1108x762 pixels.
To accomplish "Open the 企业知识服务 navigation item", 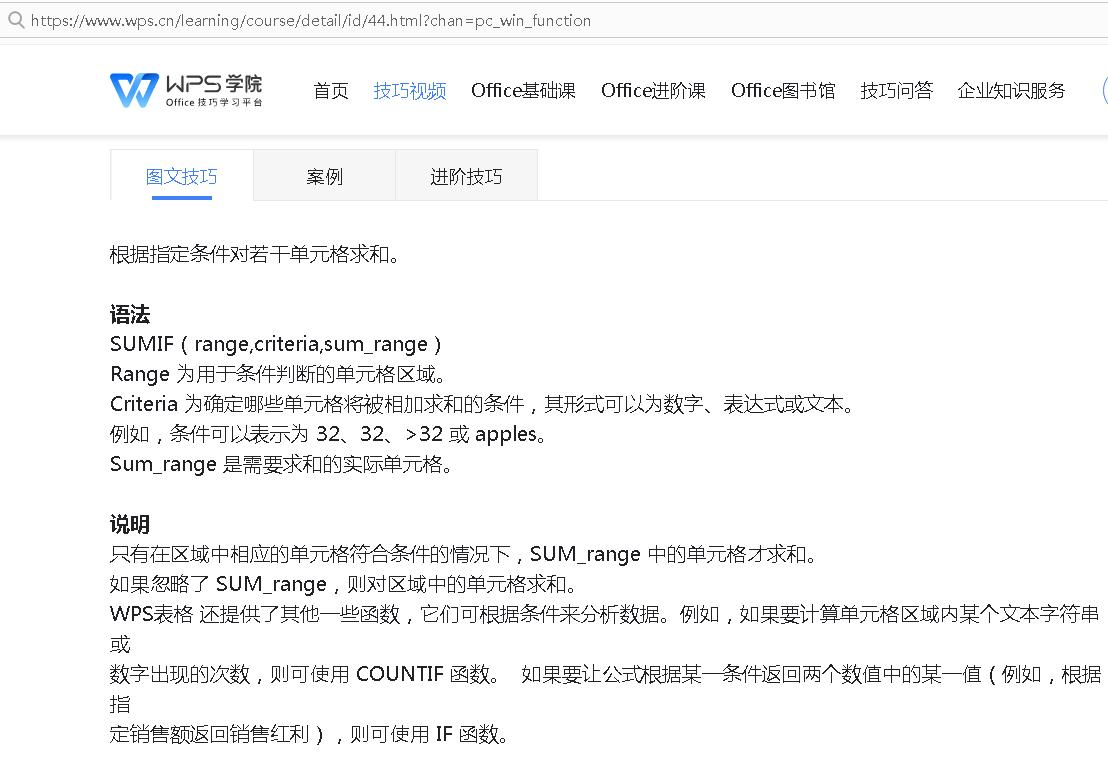I will click(1011, 89).
